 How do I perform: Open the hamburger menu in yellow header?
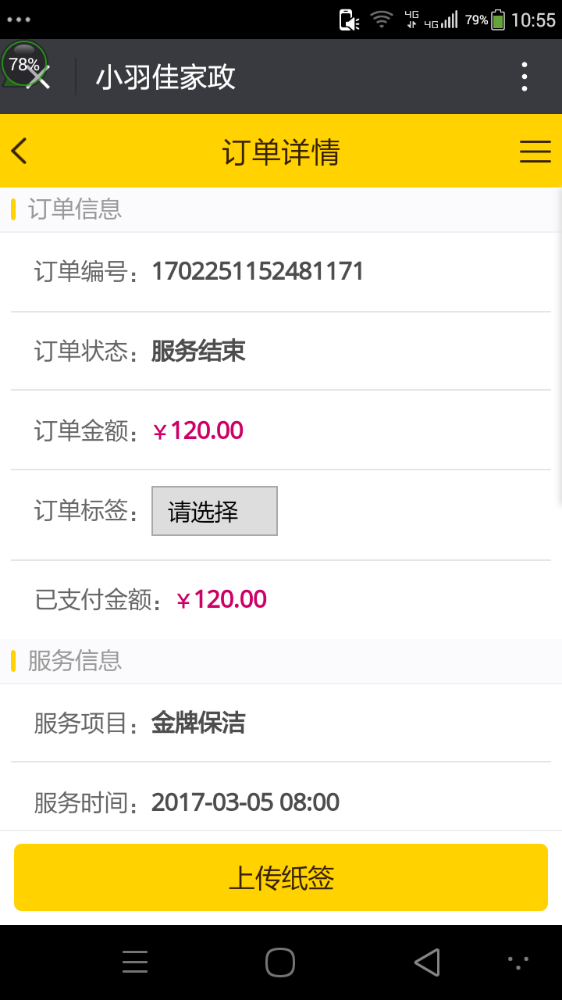(535, 152)
